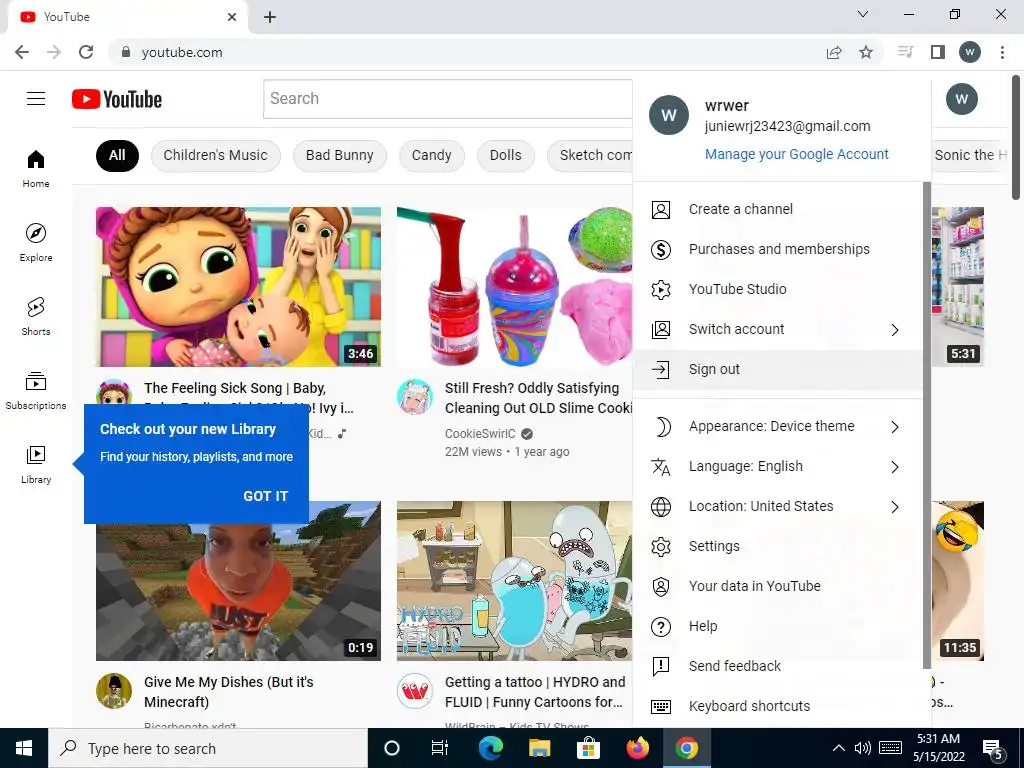Select the Bad Bunny chip
Viewport: 1024px width, 768px height.
pyautogui.click(x=340, y=155)
